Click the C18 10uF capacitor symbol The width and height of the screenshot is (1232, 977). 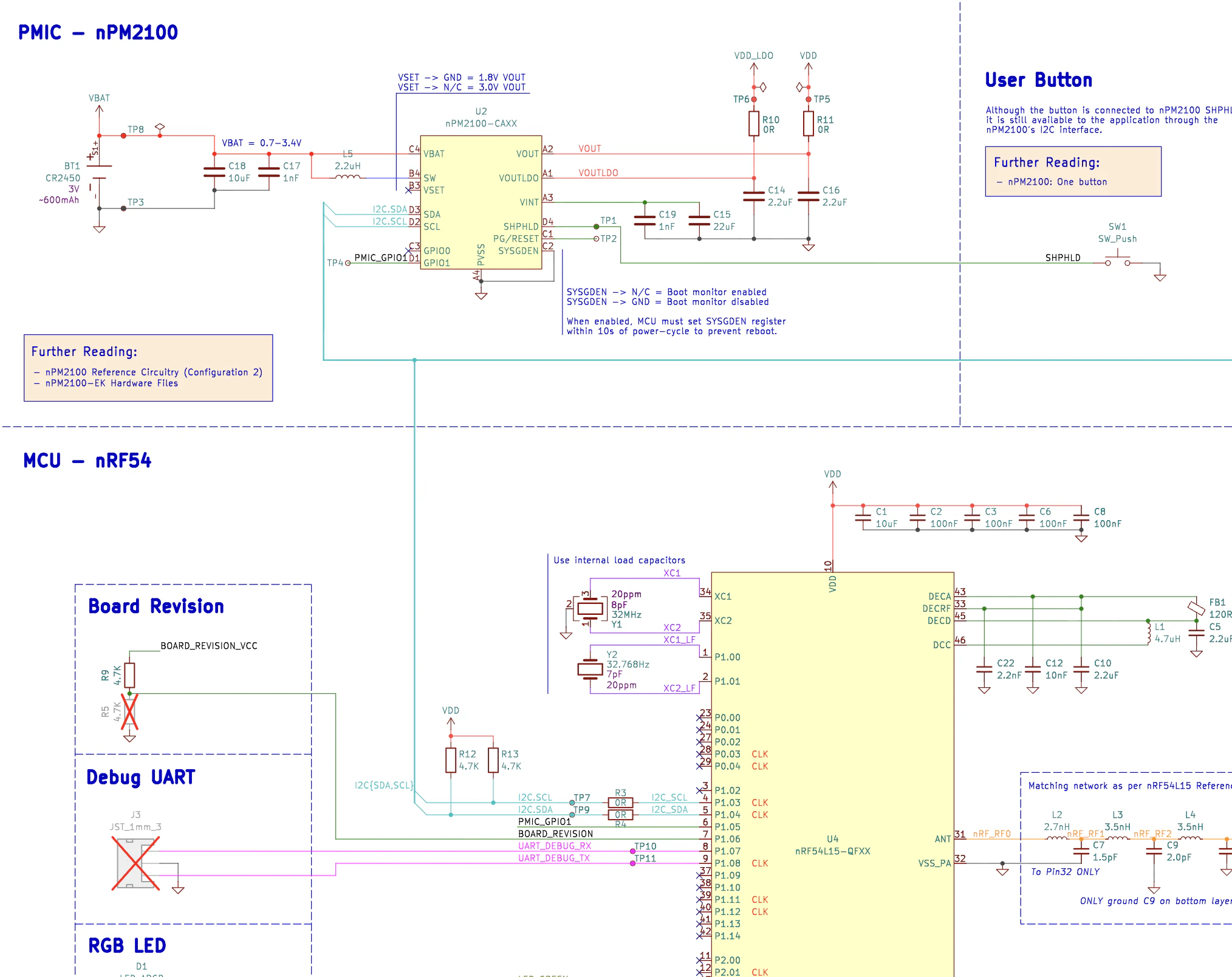(214, 172)
